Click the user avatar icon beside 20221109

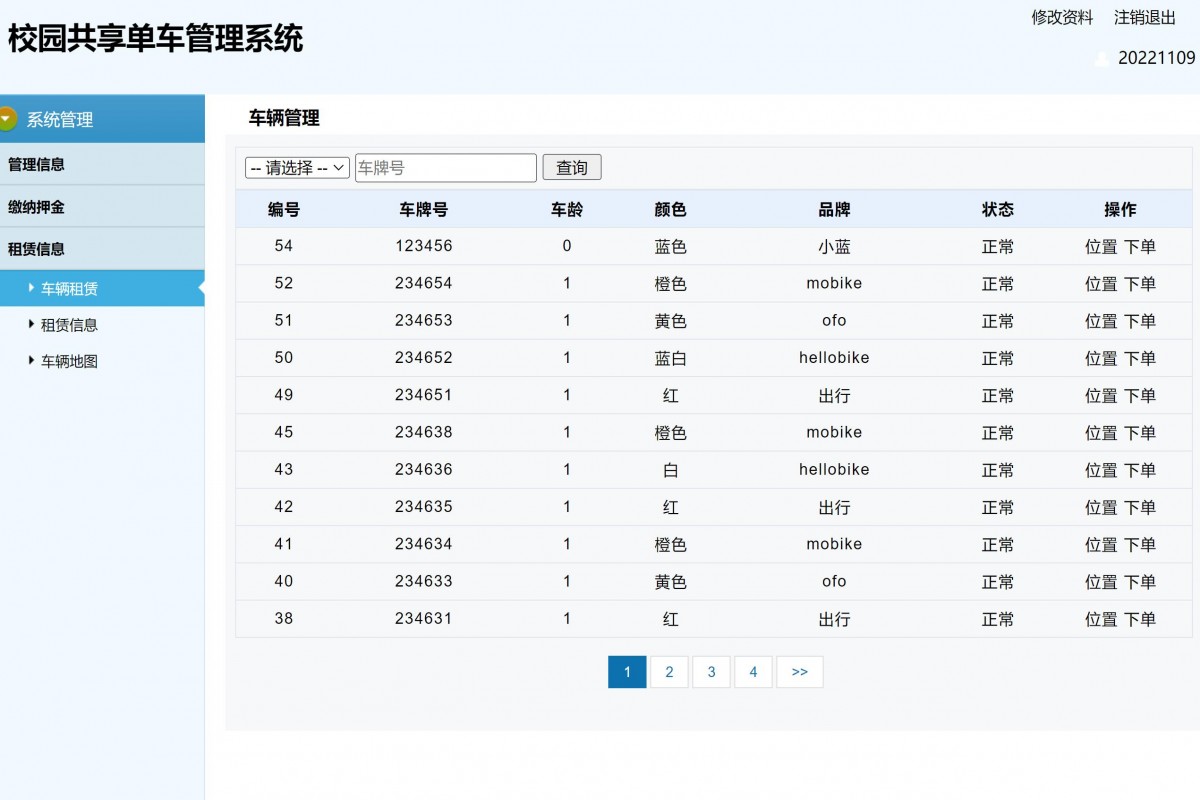click(x=1101, y=59)
